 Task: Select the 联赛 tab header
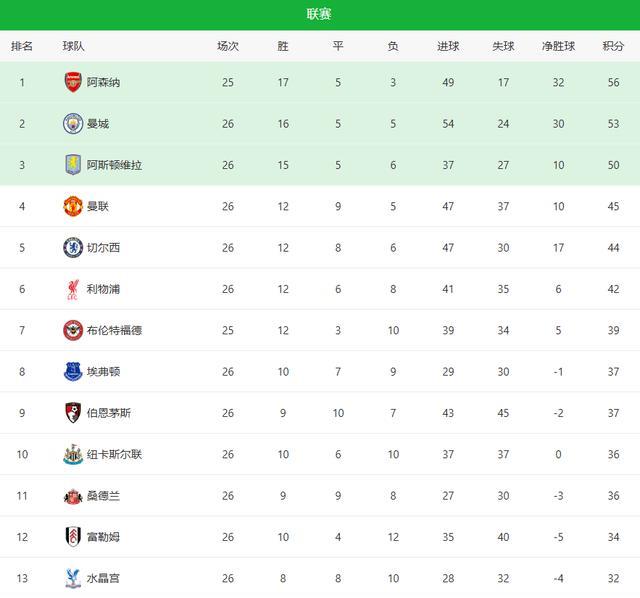[320, 14]
